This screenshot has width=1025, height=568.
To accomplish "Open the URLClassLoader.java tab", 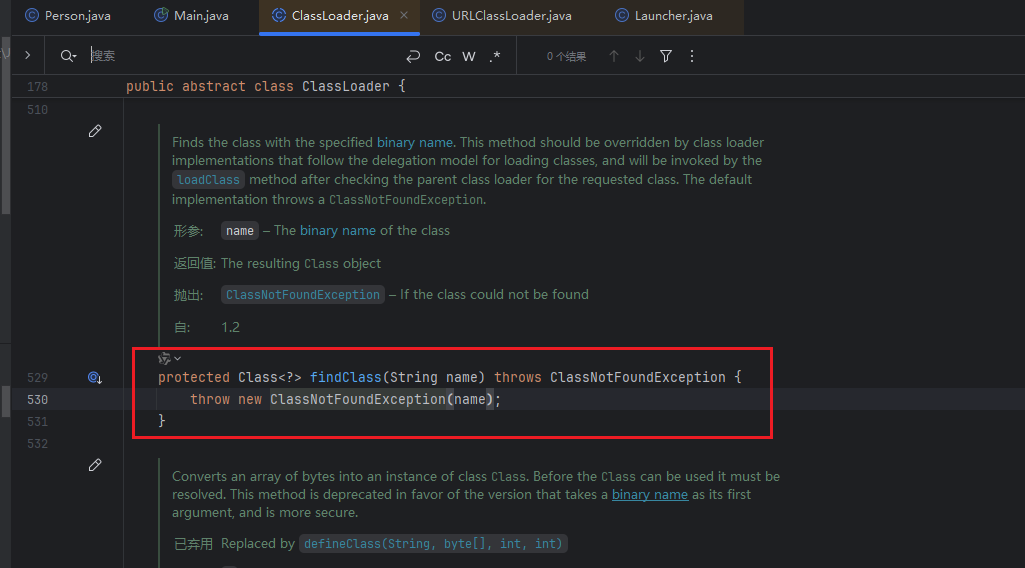I will pos(502,16).
